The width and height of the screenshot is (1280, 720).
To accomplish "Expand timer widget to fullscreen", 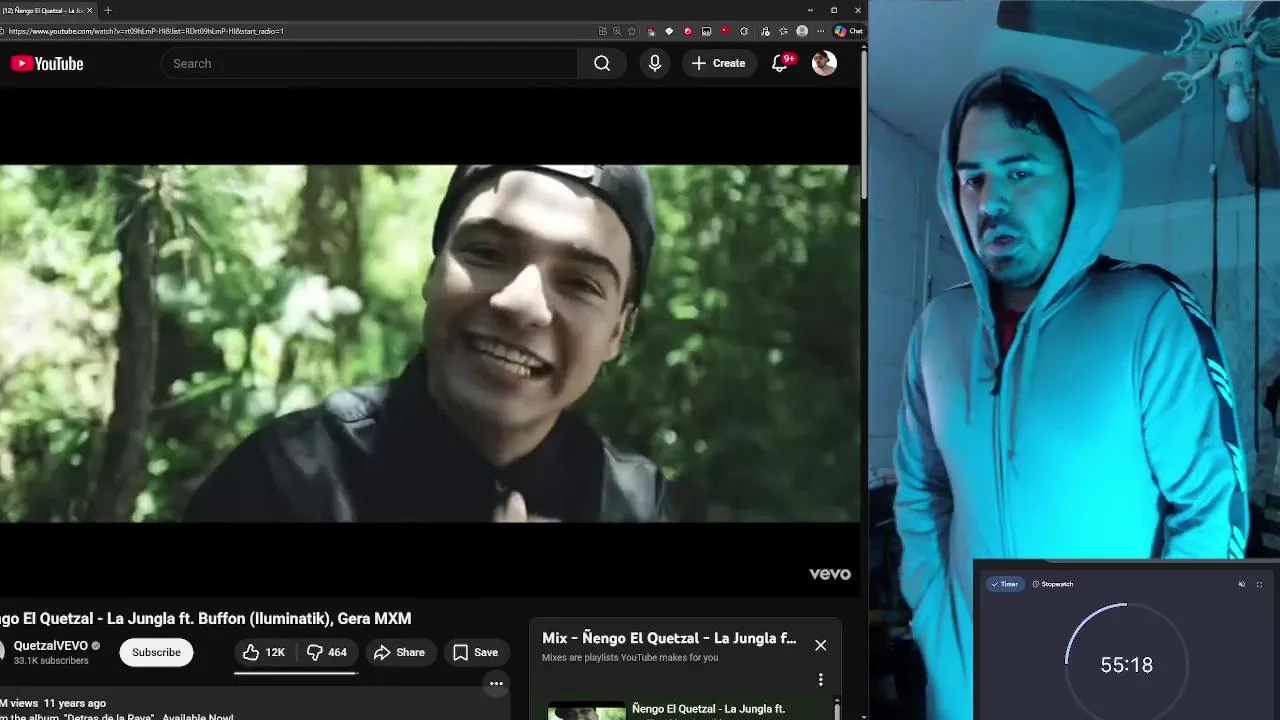I will [x=1259, y=584].
